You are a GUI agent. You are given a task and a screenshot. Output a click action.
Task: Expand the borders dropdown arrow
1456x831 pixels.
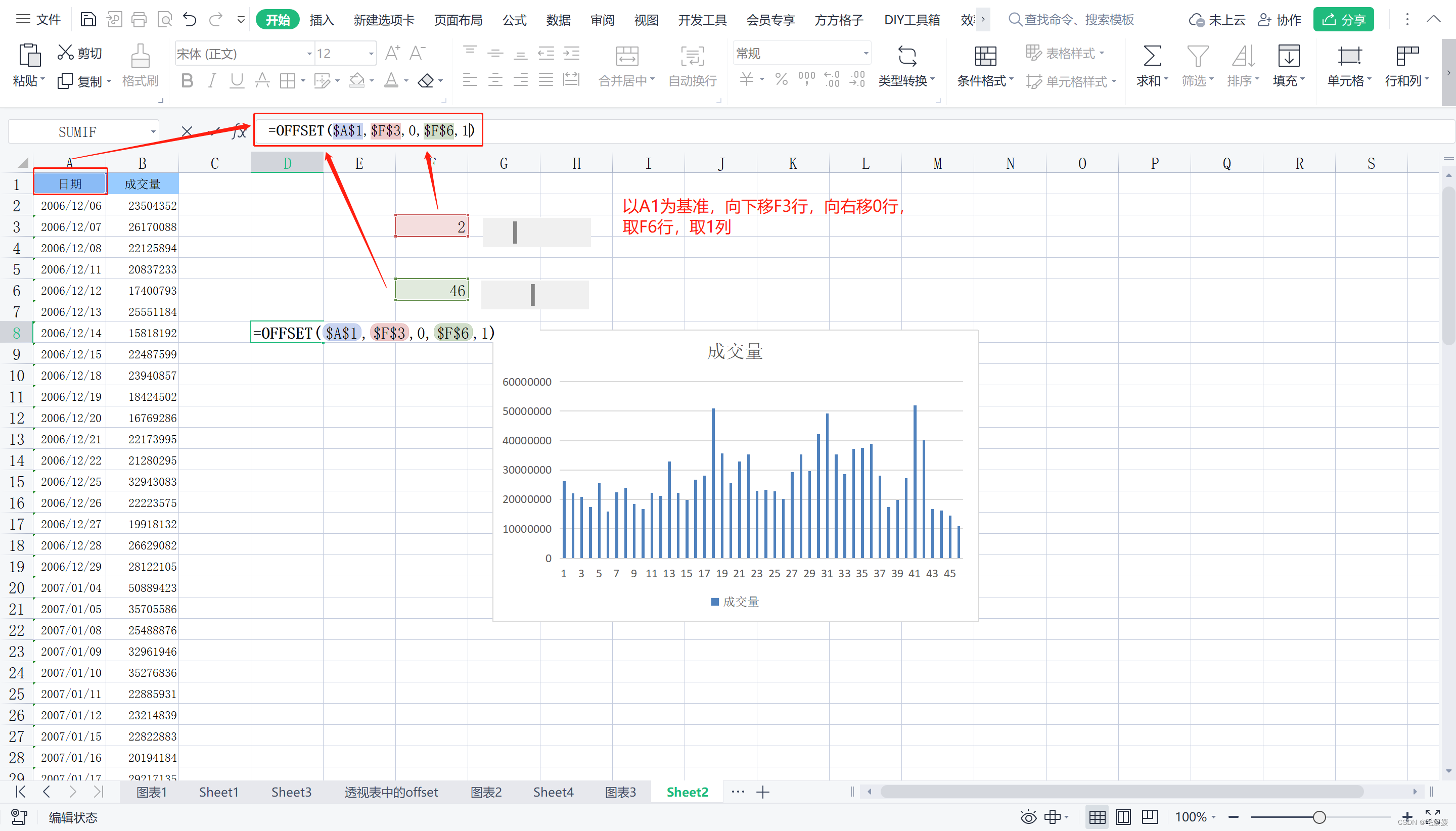coord(302,81)
